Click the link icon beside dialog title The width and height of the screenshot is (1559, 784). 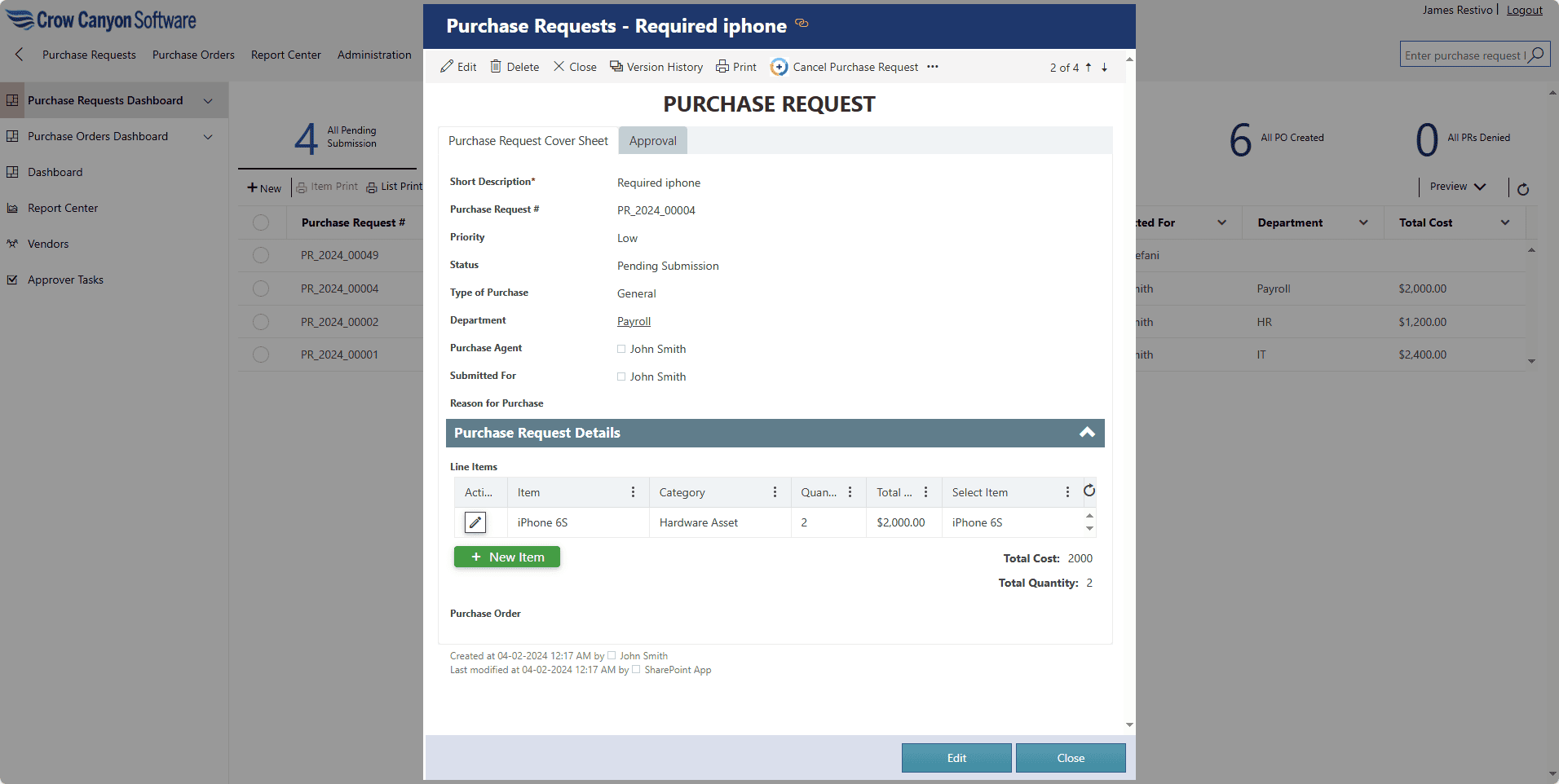tap(802, 24)
